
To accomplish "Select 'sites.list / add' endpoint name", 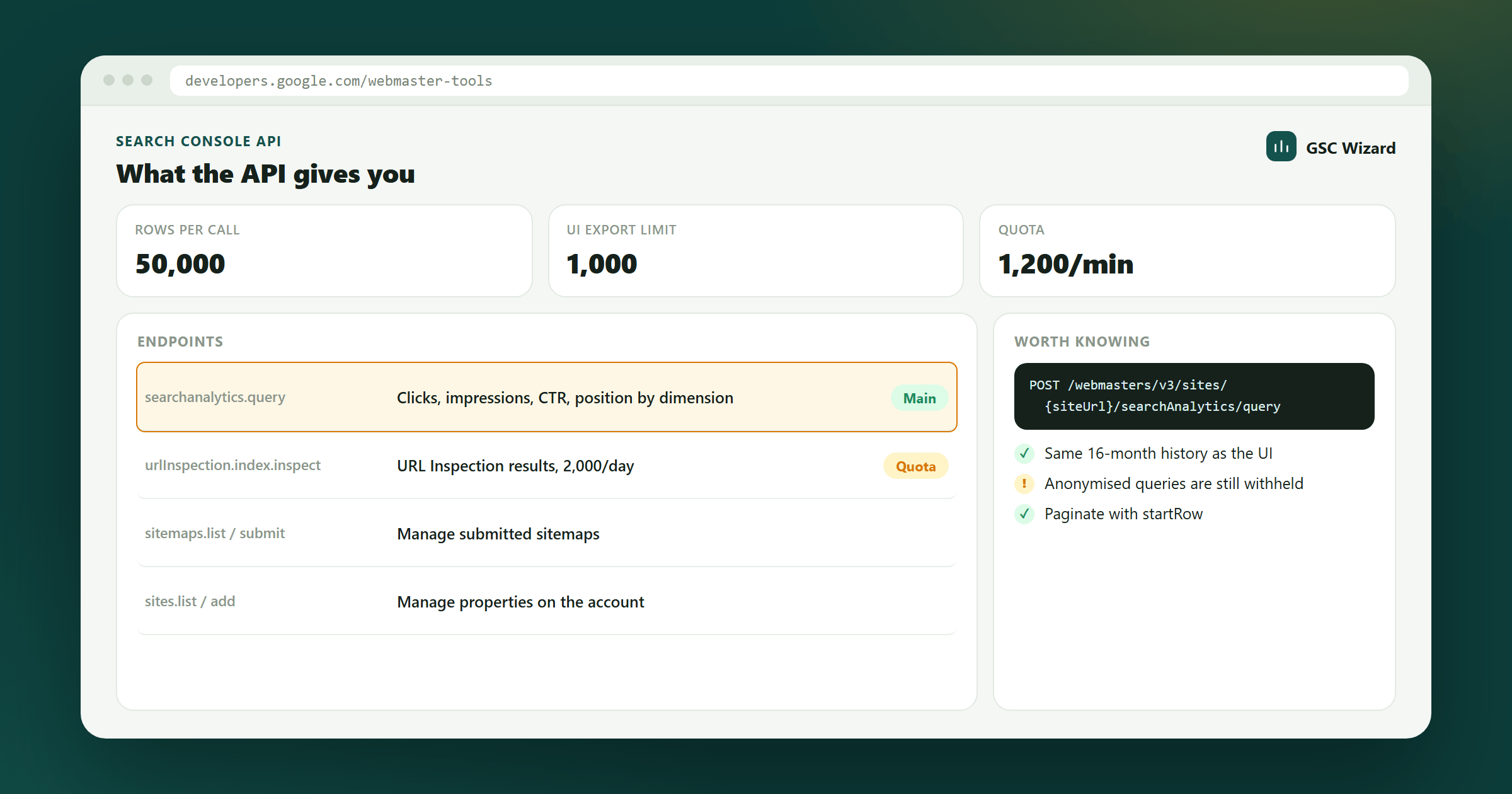I will tap(190, 601).
